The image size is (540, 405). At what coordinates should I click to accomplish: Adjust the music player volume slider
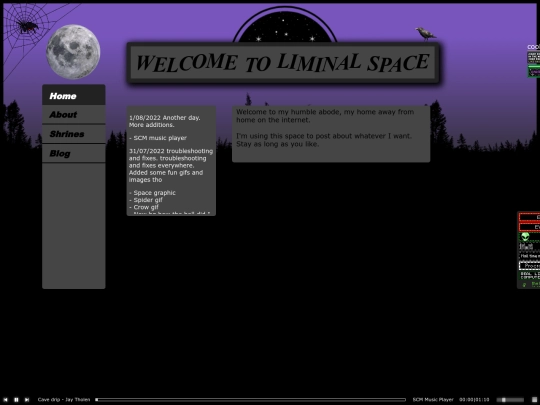pos(510,399)
